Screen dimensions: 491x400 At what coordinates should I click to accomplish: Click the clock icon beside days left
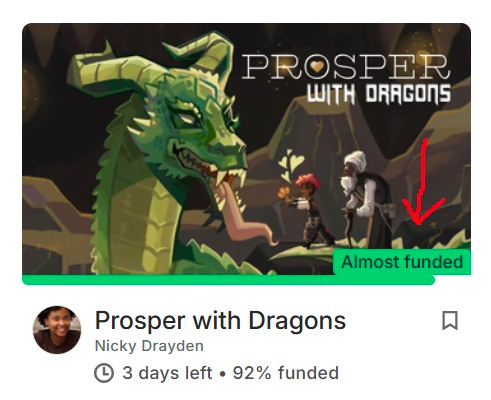[104, 373]
